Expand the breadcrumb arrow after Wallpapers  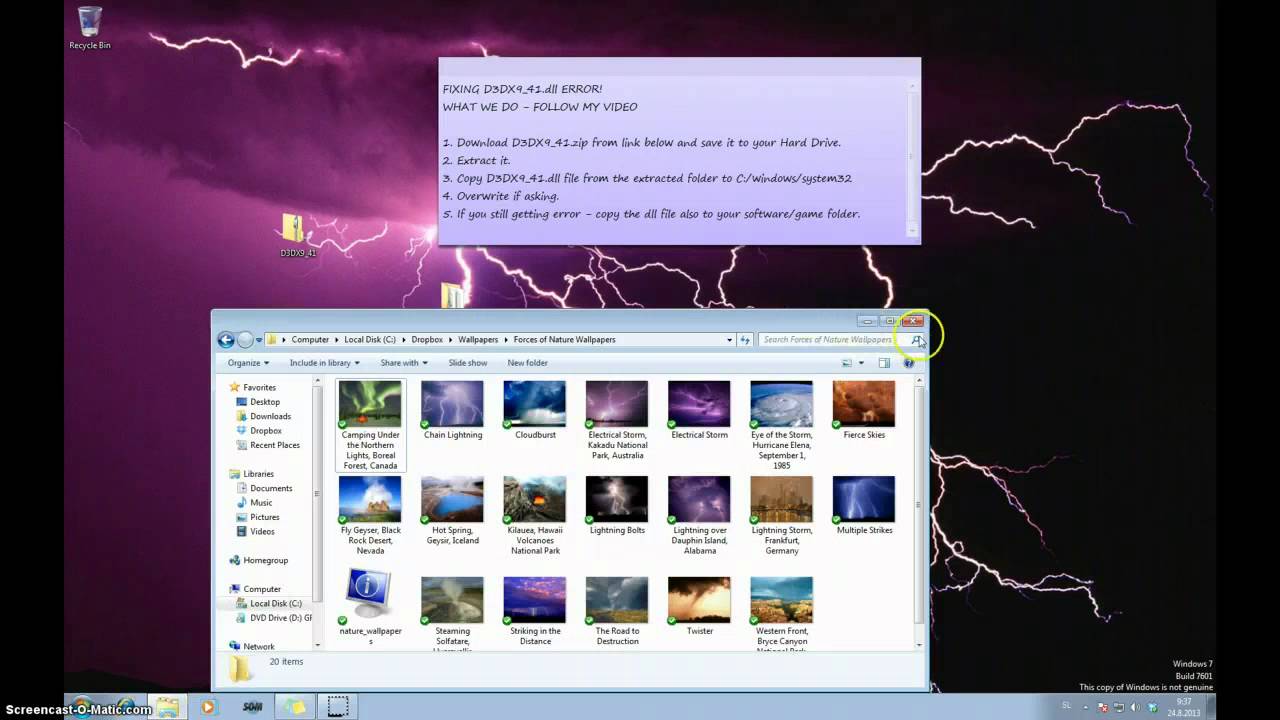coord(506,340)
